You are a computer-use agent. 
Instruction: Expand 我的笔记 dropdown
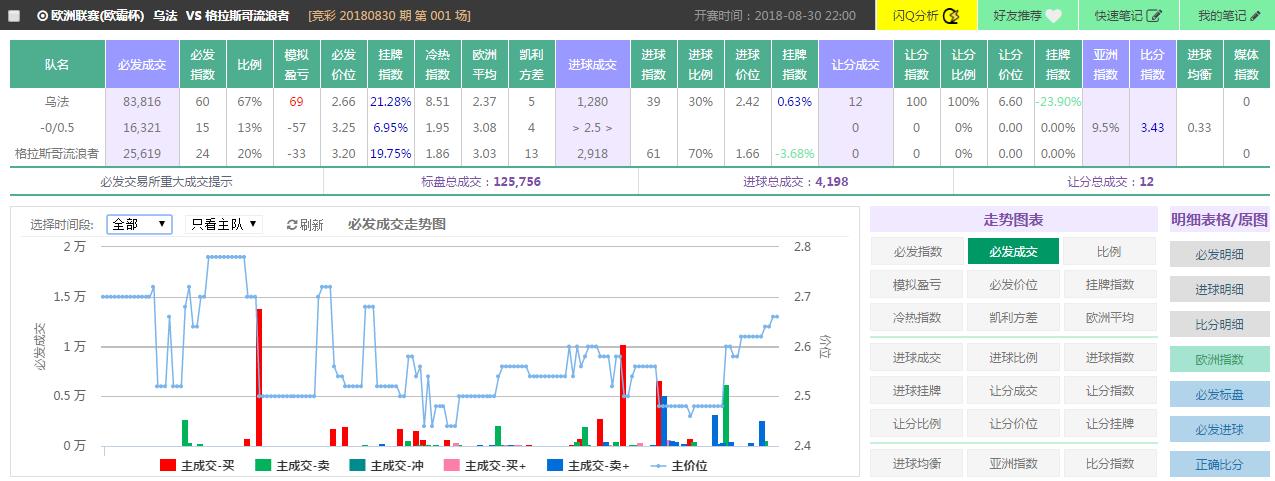click(x=1227, y=15)
